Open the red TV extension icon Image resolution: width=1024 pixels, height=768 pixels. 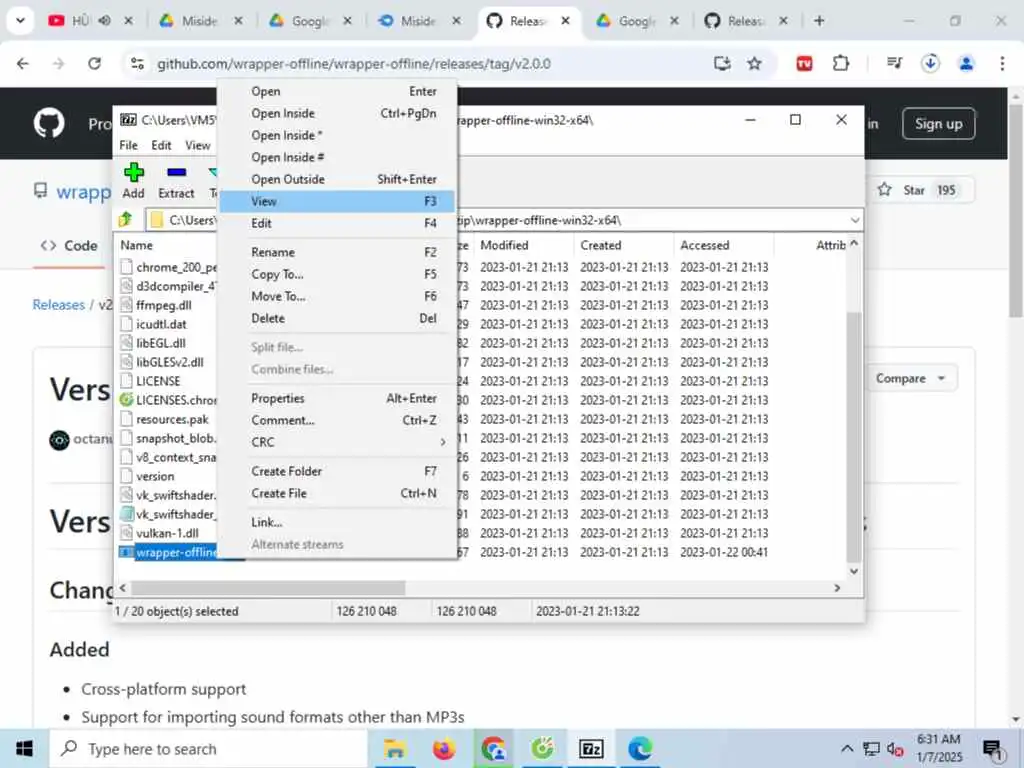coord(804,63)
